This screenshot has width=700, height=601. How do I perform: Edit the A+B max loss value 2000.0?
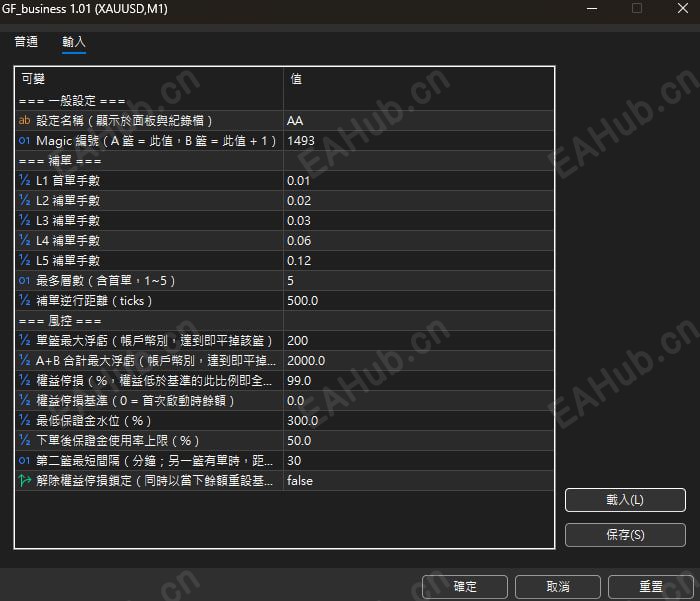pos(418,361)
